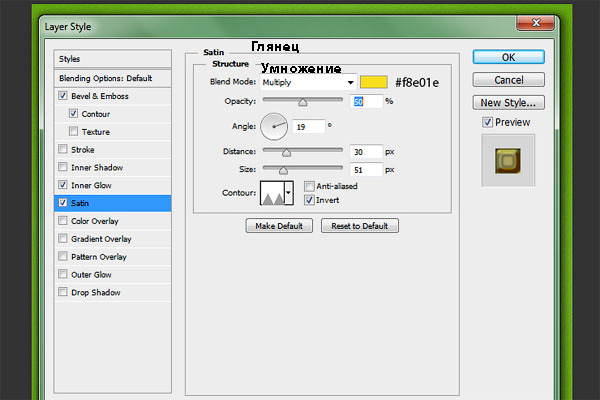This screenshot has width=600, height=400.
Task: Tick the Inner Shadow checkbox
Action: pos(63,167)
